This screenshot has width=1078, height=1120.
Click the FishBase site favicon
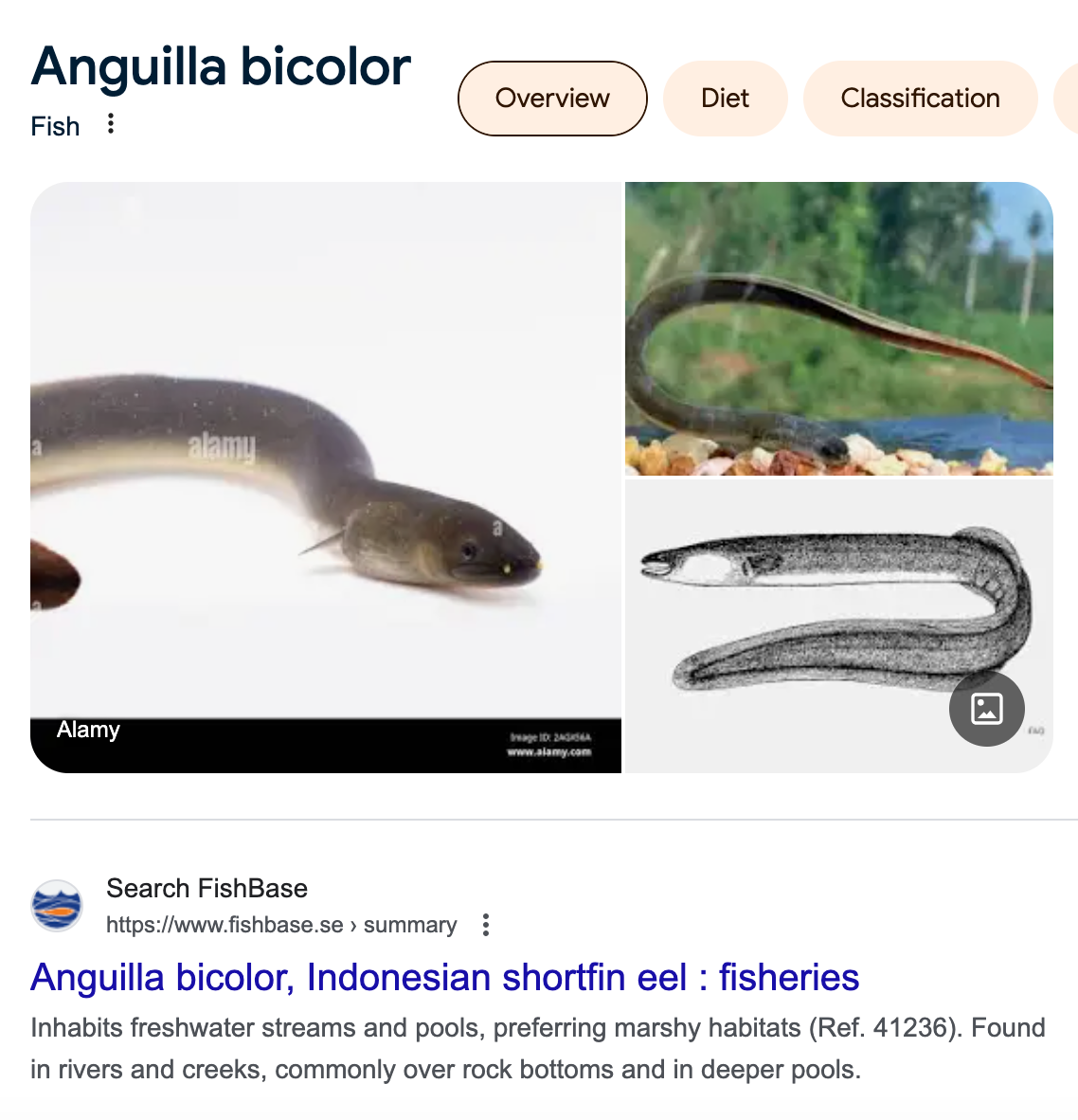click(57, 905)
